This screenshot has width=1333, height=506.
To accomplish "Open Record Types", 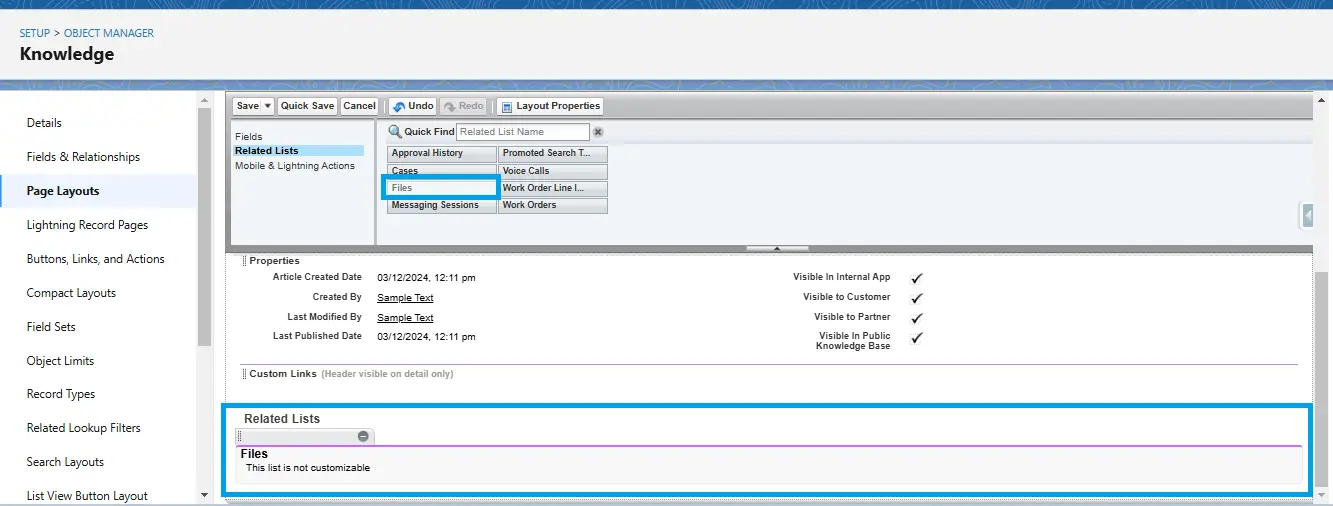I will [61, 394].
